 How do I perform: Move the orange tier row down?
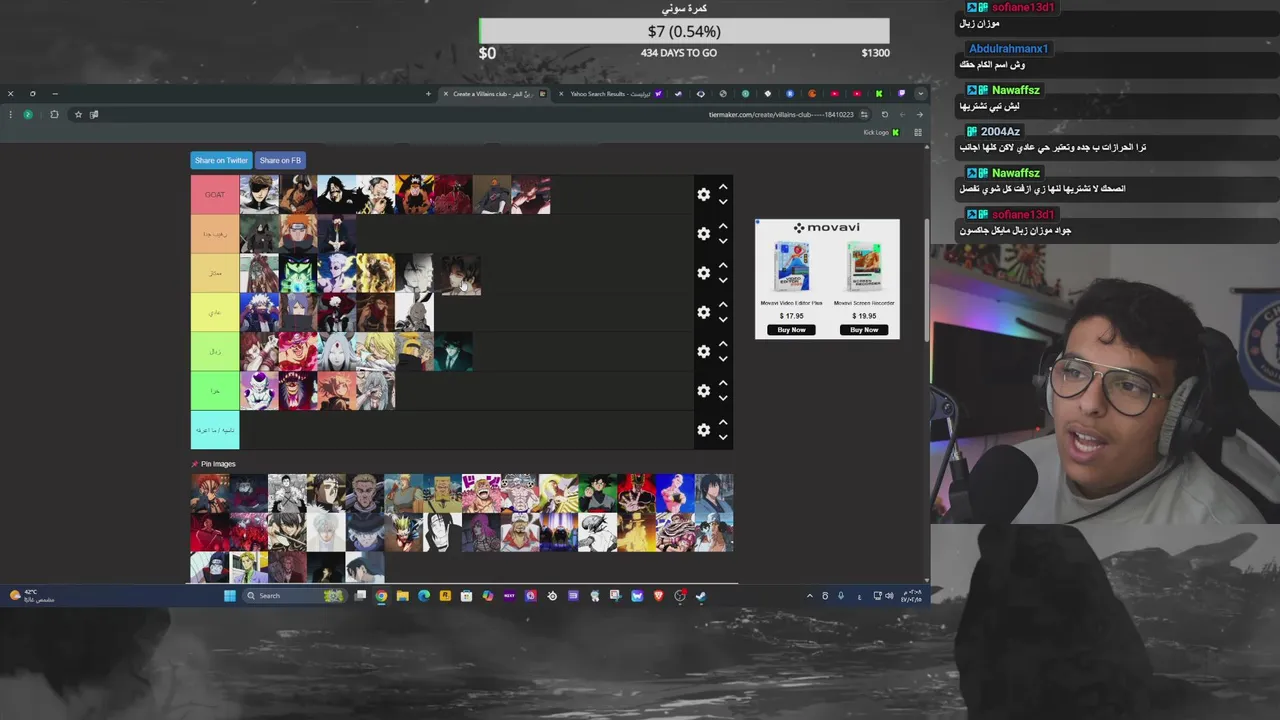723,241
